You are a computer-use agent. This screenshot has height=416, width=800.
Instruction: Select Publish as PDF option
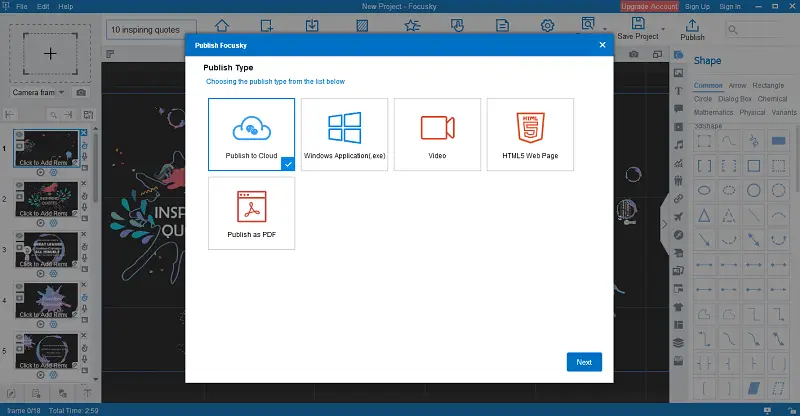pyautogui.click(x=251, y=213)
